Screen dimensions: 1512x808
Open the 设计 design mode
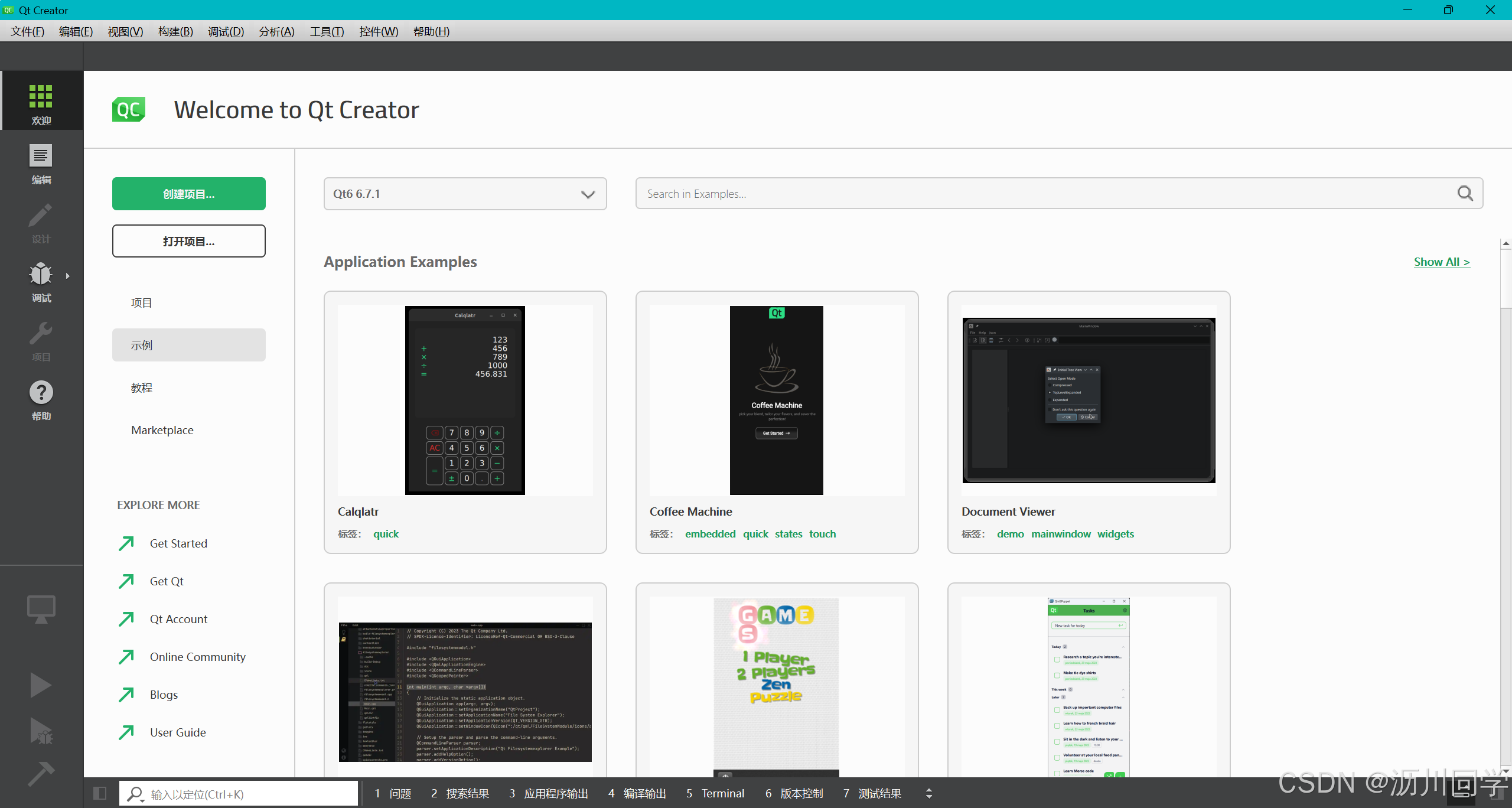(41, 223)
